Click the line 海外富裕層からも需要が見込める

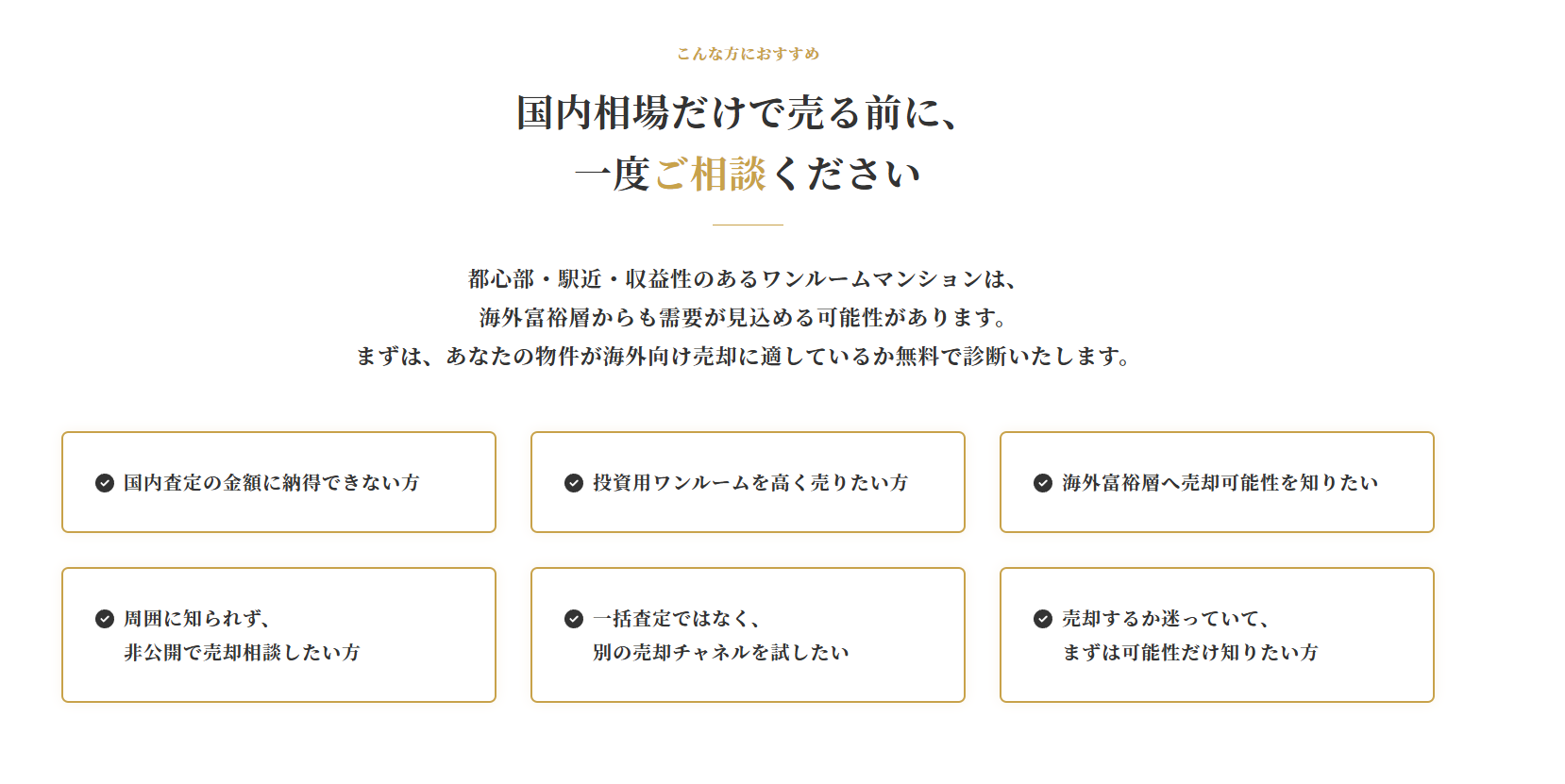click(743, 318)
